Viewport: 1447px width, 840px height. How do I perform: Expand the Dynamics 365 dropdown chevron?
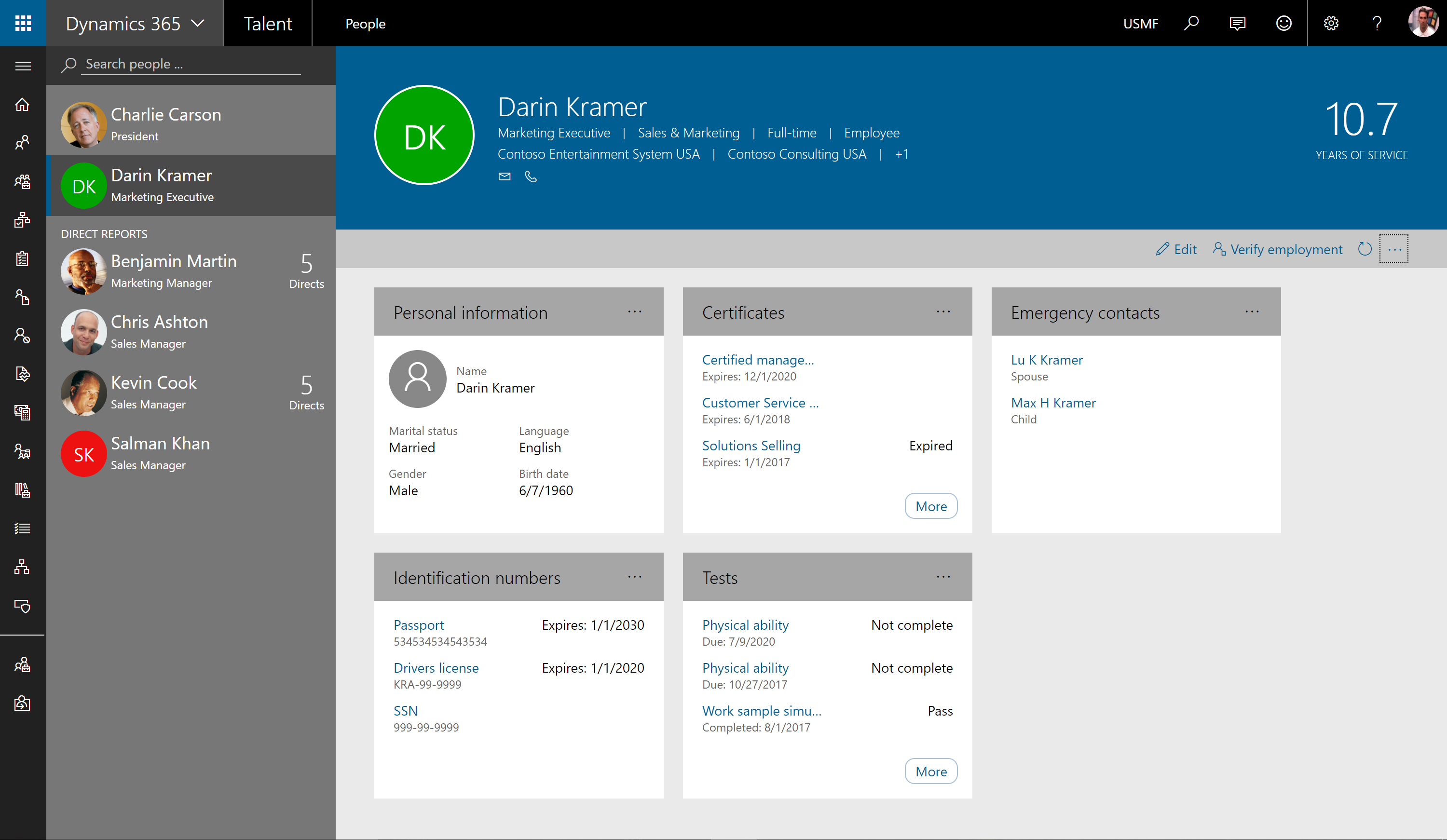(x=198, y=23)
